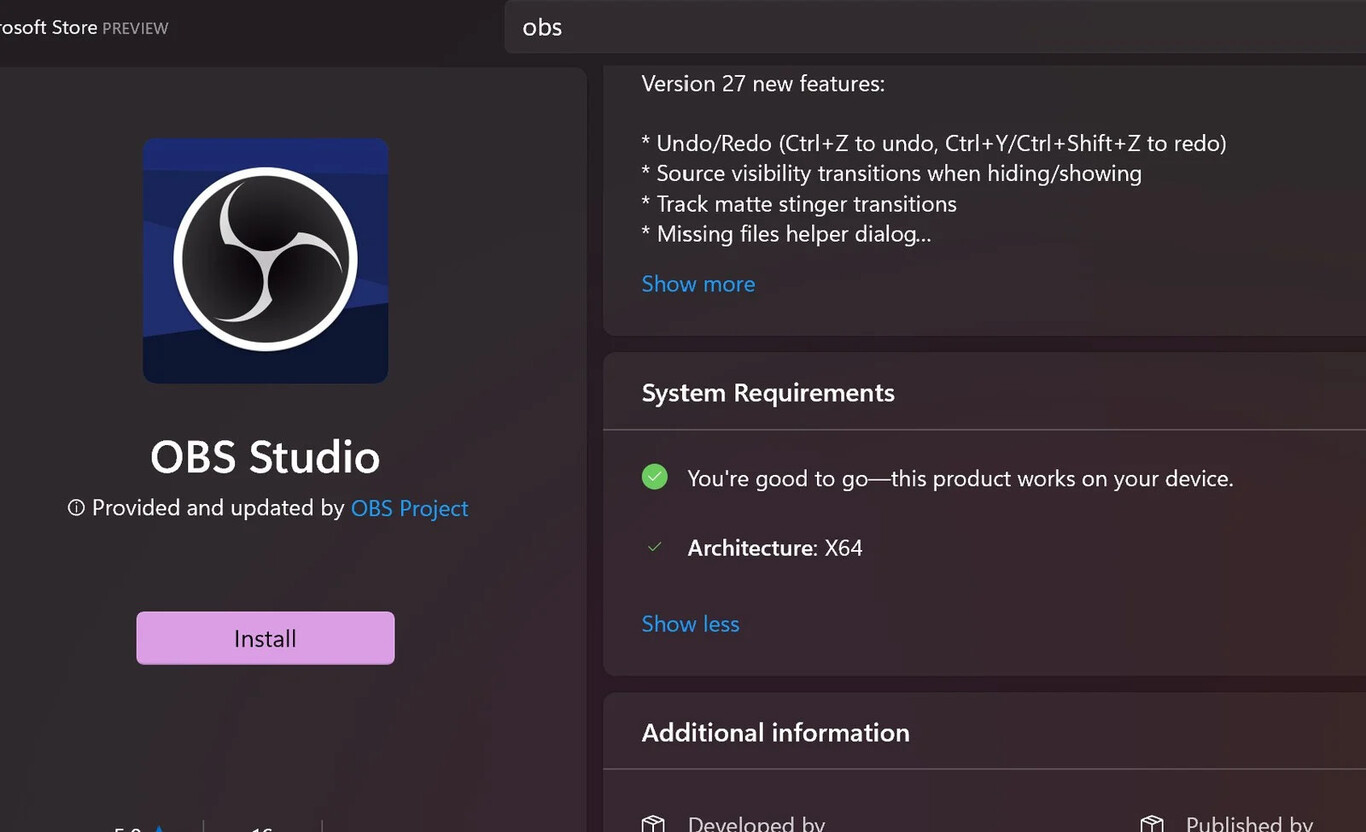
Task: Click the green compatibility checkmark icon
Action: (x=655, y=477)
